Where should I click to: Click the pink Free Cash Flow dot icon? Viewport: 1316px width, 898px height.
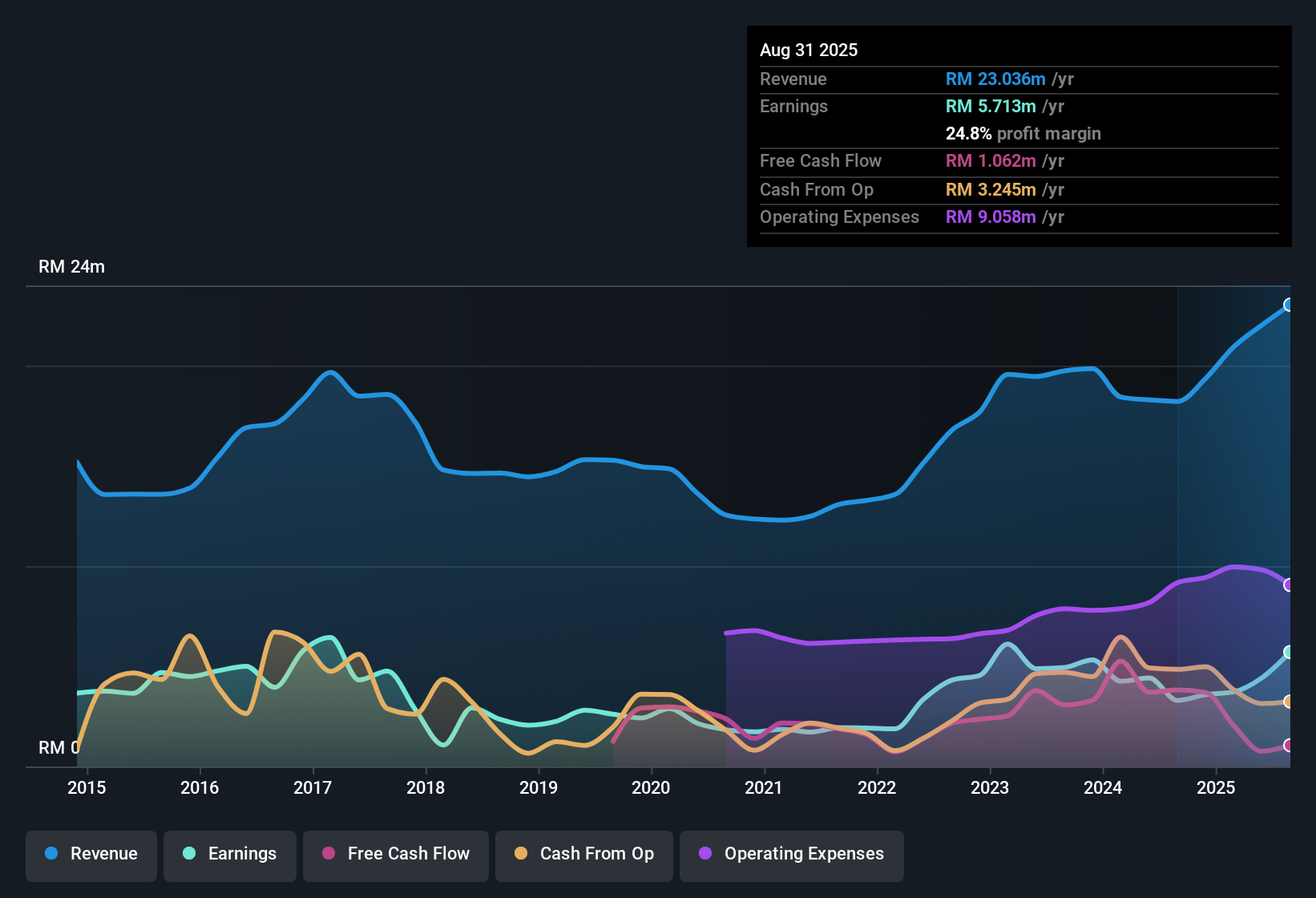(327, 854)
